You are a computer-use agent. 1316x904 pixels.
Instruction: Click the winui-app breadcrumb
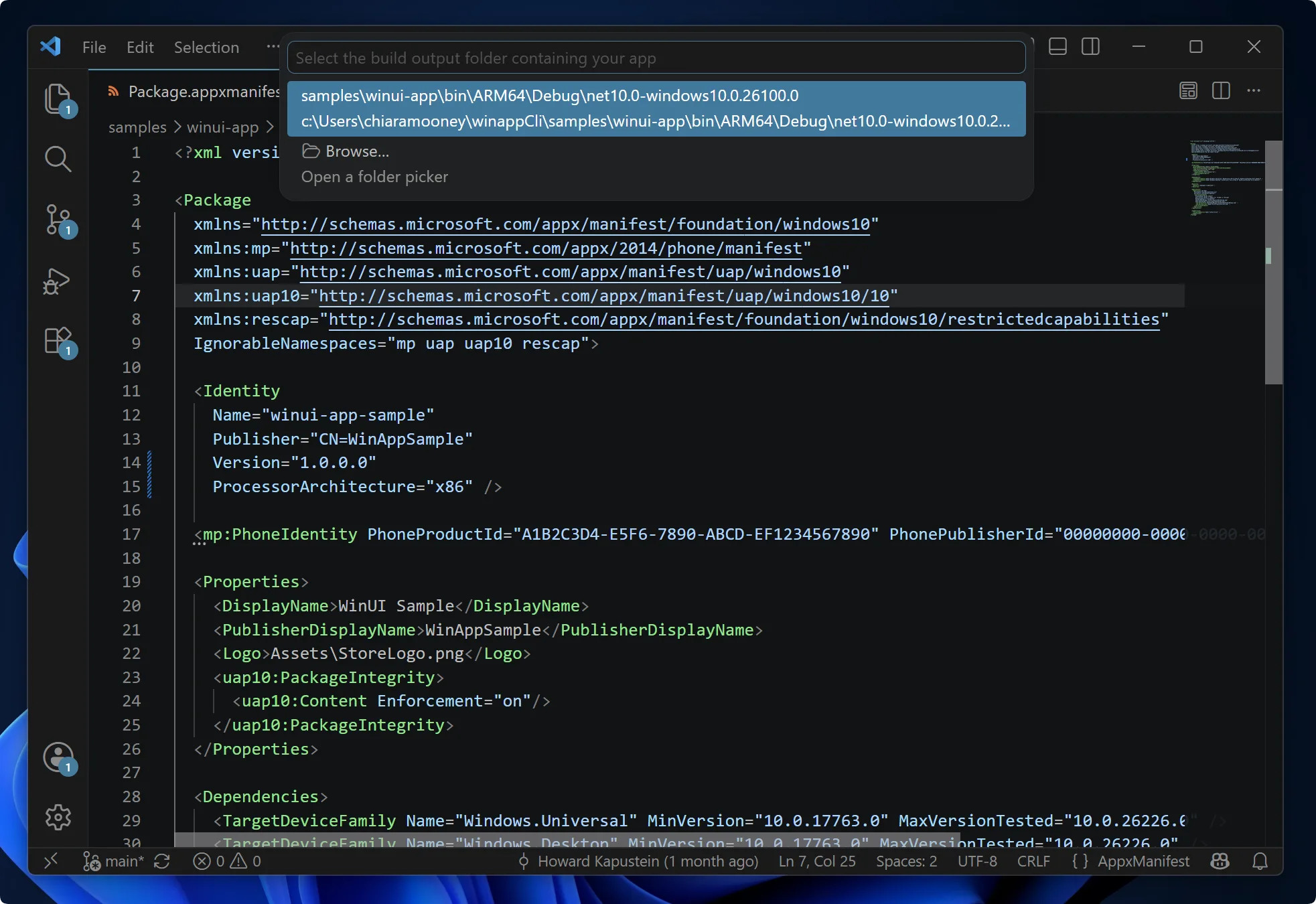[x=222, y=127]
